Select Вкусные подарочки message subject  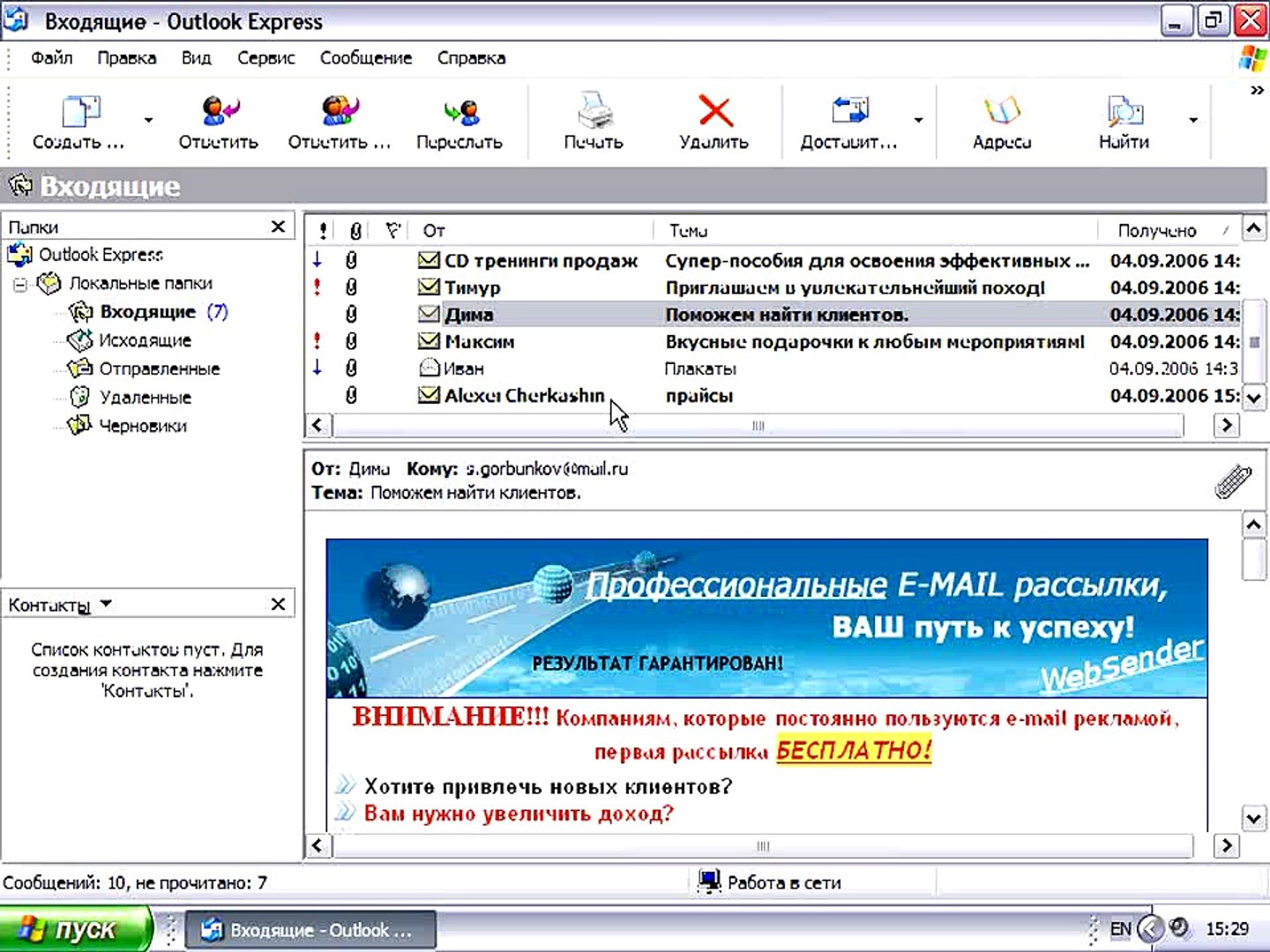point(875,342)
